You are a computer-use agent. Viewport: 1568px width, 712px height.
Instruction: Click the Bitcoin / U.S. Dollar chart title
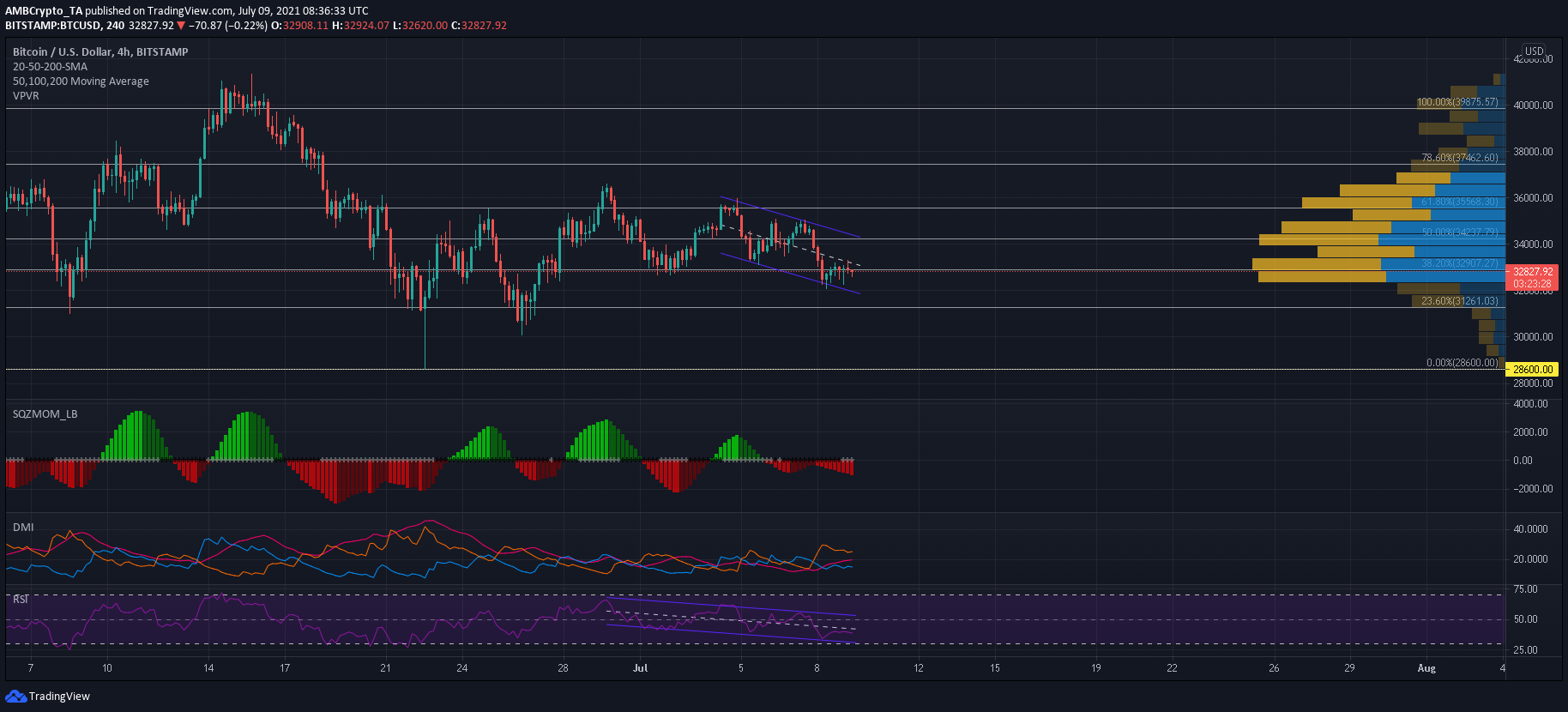click(x=100, y=51)
